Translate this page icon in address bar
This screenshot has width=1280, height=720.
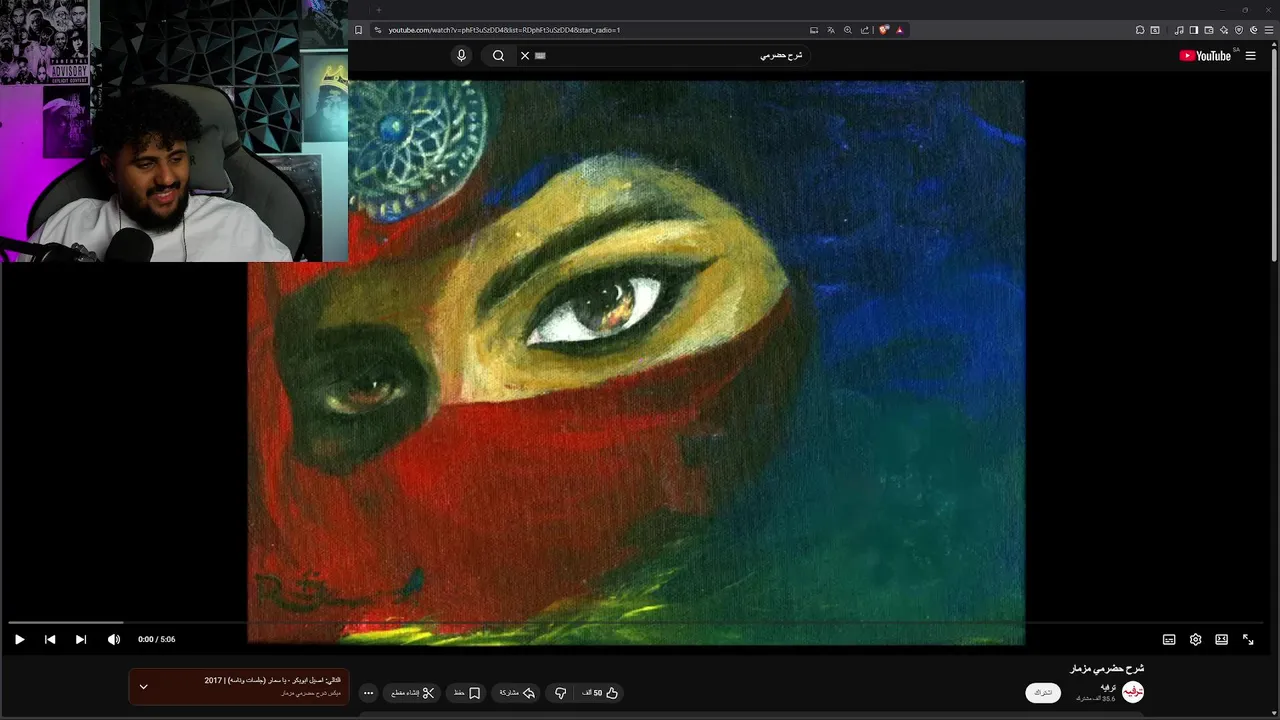tap(831, 30)
